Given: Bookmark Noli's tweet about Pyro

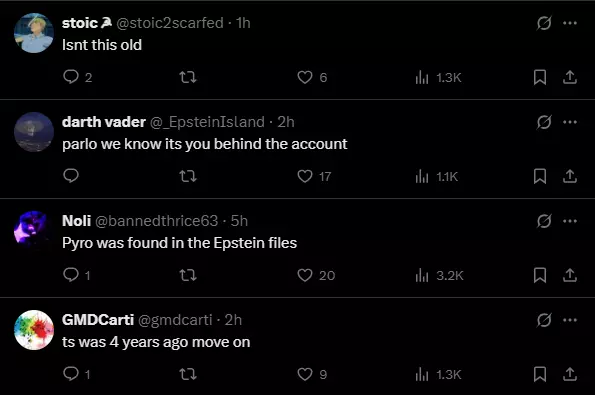Looking at the screenshot, I should [x=540, y=275].
